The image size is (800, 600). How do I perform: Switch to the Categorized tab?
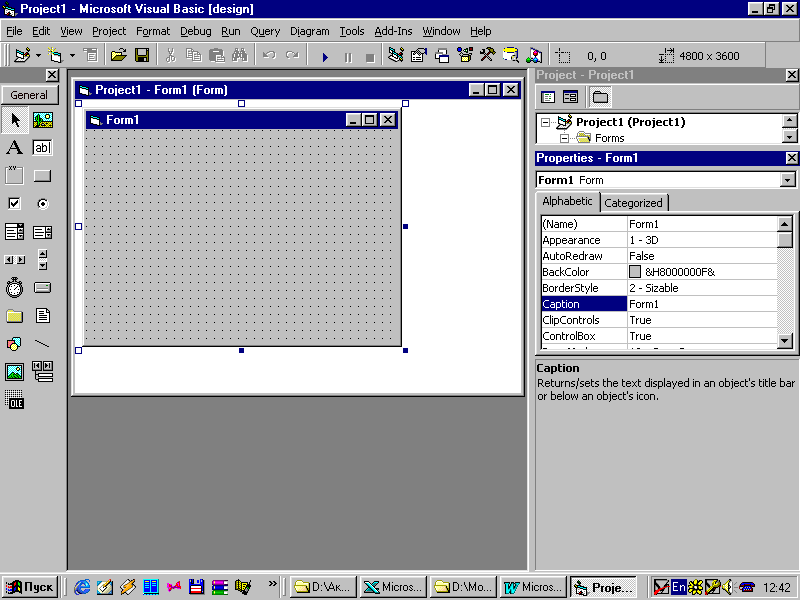click(x=633, y=203)
